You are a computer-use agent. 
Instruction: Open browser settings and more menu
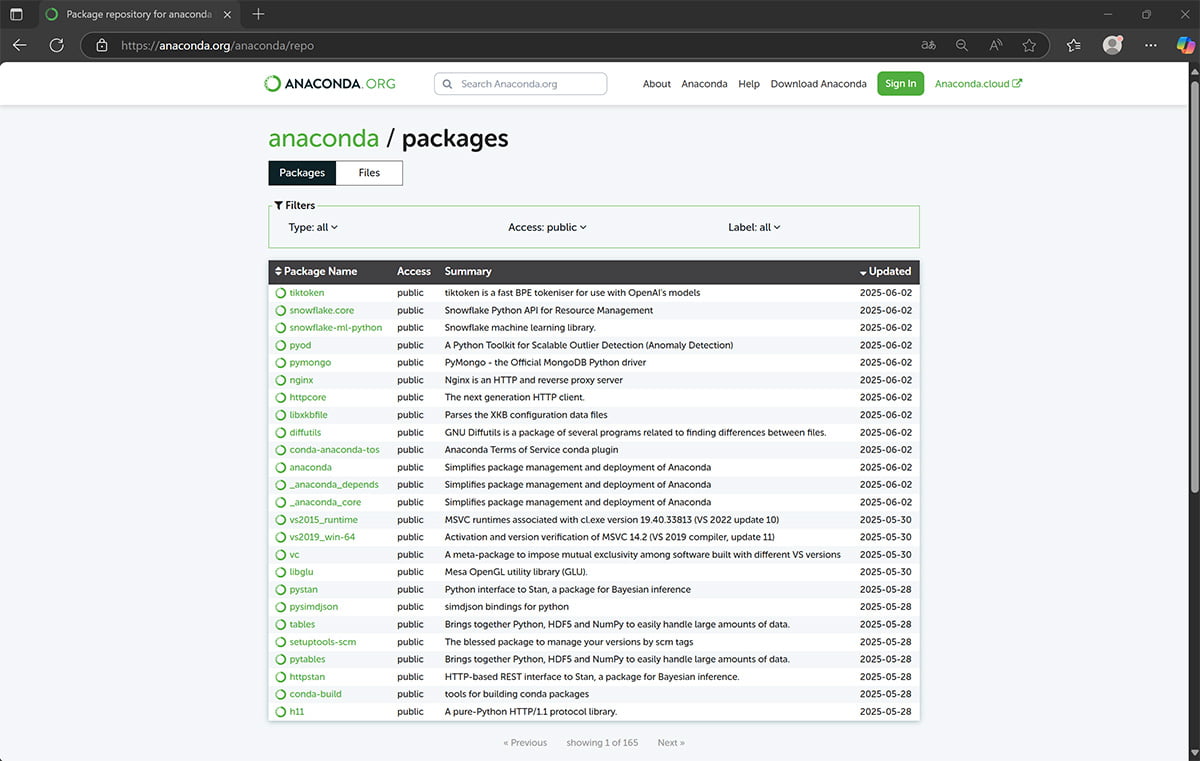click(x=1151, y=45)
